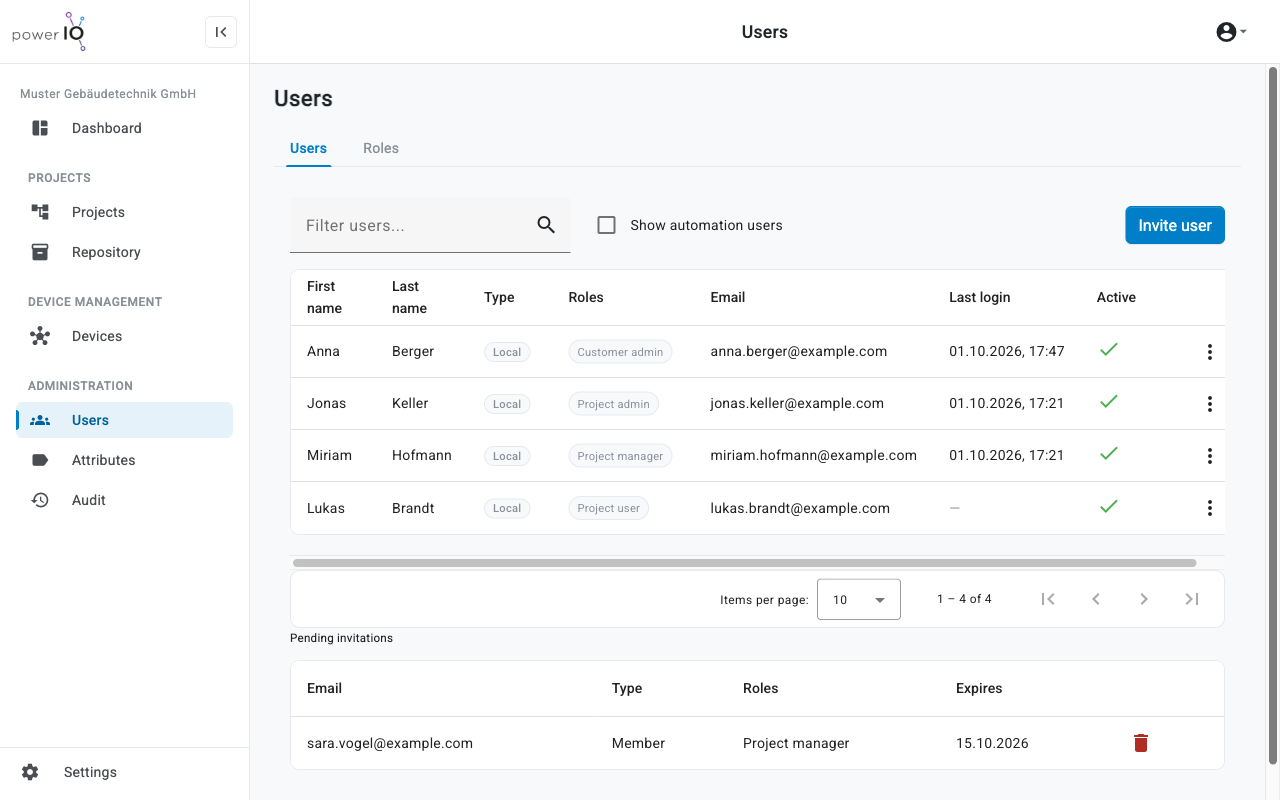Image resolution: width=1280 pixels, height=800 pixels.
Task: Delete the sara.vogel pending invitation
Action: 1141,743
